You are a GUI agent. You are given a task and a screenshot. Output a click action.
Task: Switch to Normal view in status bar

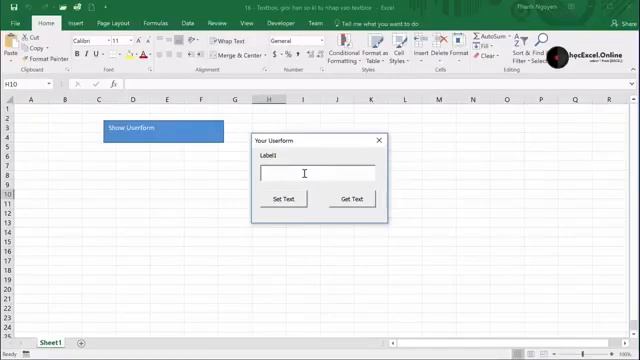518,354
